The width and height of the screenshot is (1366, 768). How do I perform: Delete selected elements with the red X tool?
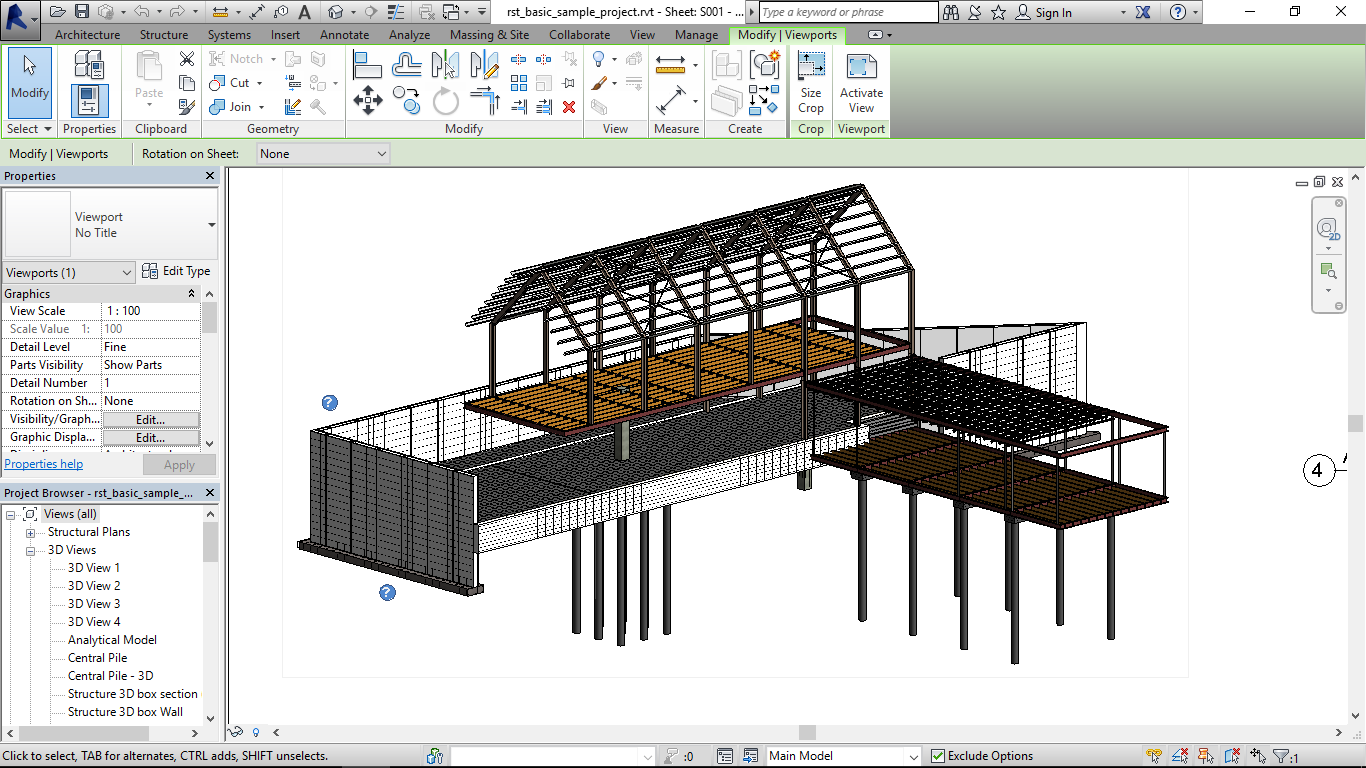click(570, 107)
